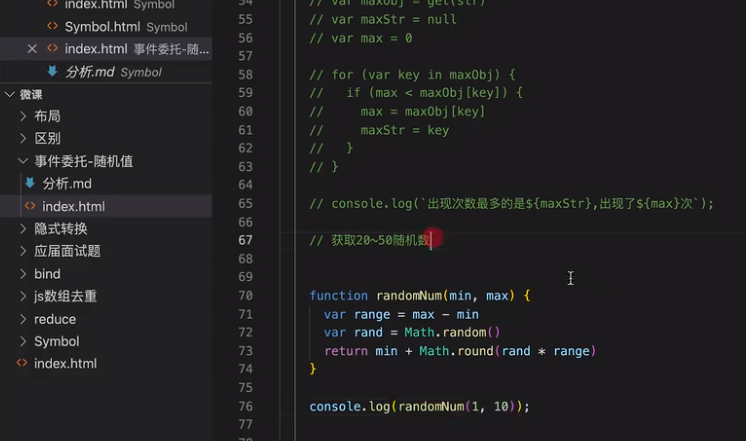The width and height of the screenshot is (746, 441).
Task: Click markdown icon next to 分析.md file
Action: (x=30, y=183)
